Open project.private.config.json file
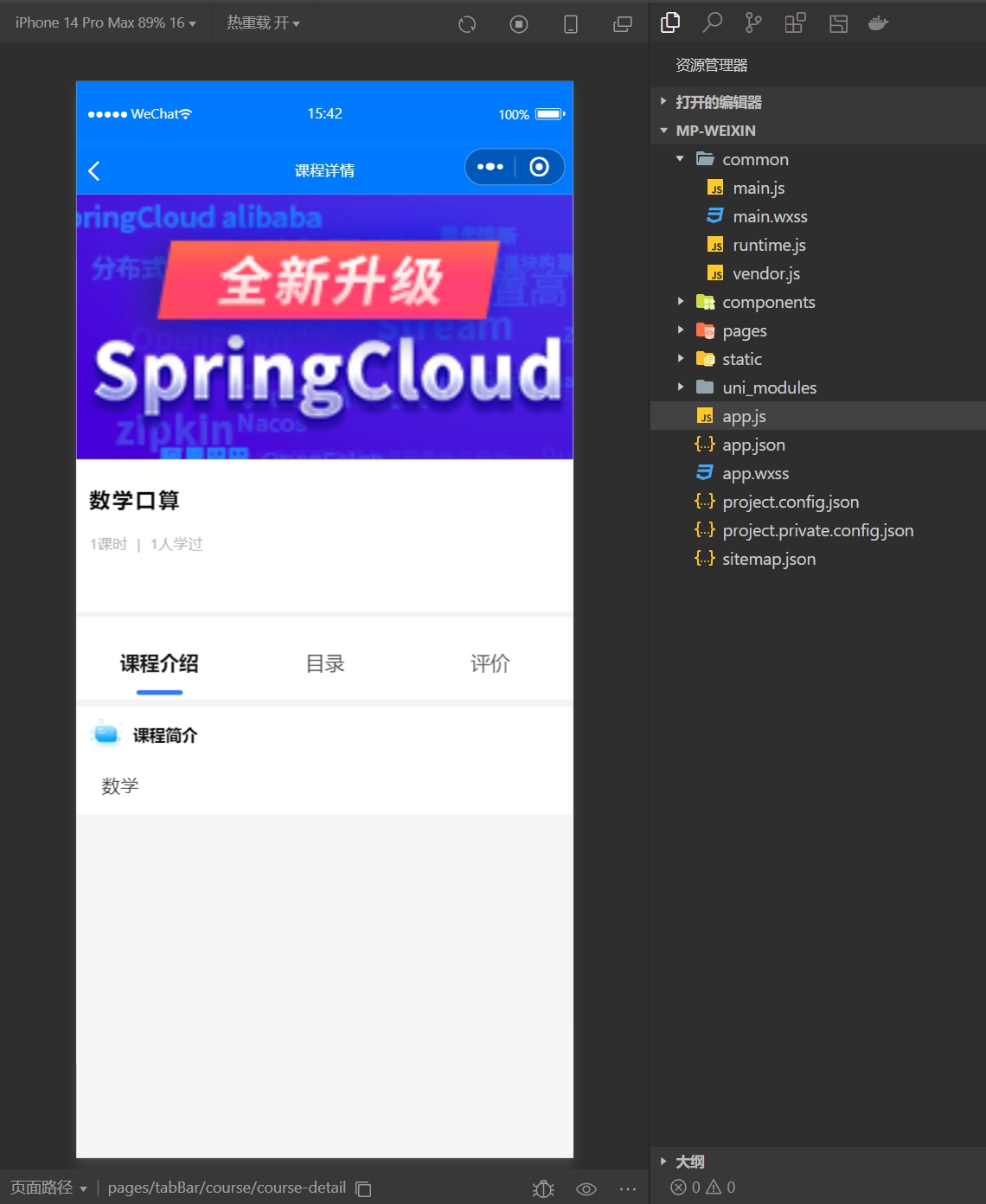The image size is (986, 1204). [x=817, y=530]
